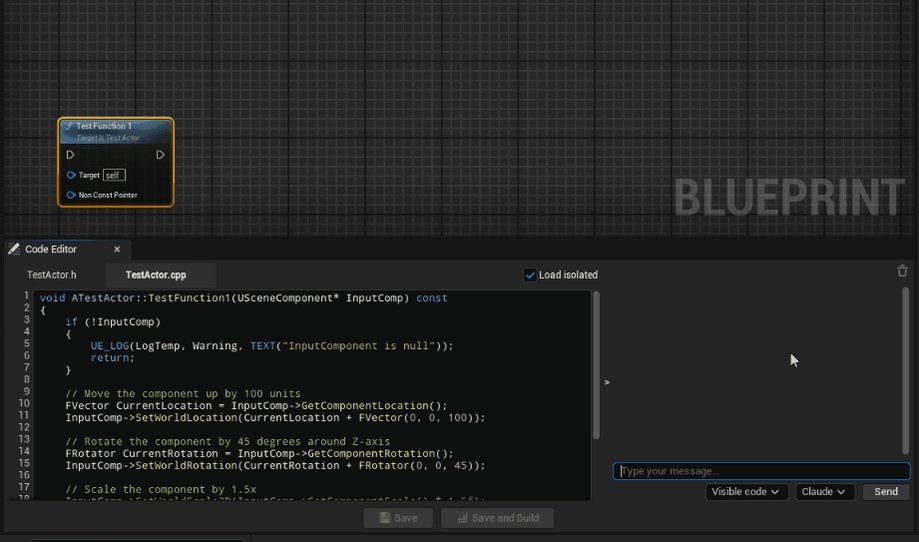Click the SetWorldLocation code line
This screenshot has width=919, height=542.
(275, 418)
